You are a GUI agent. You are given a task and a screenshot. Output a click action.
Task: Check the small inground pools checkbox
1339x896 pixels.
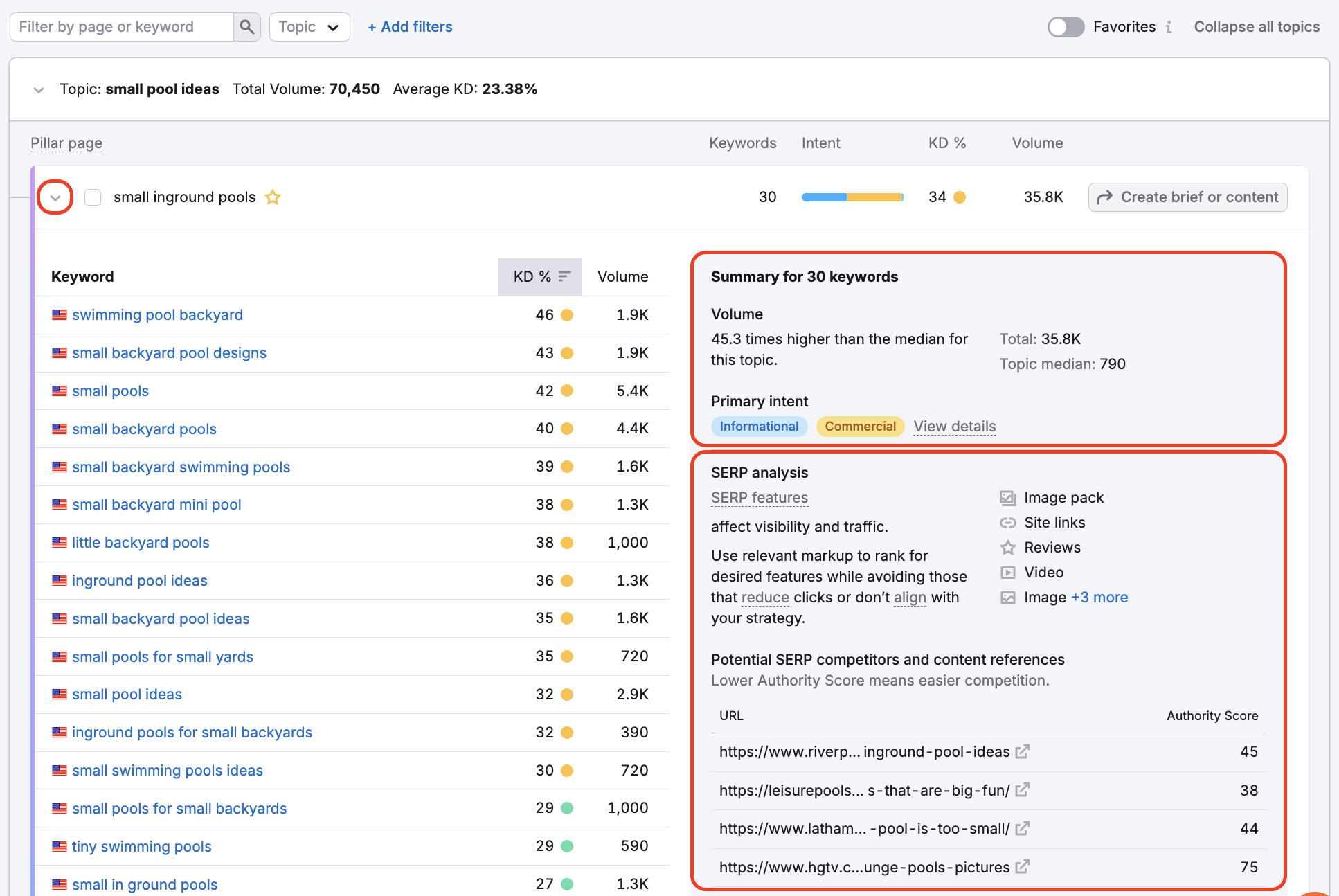click(92, 197)
